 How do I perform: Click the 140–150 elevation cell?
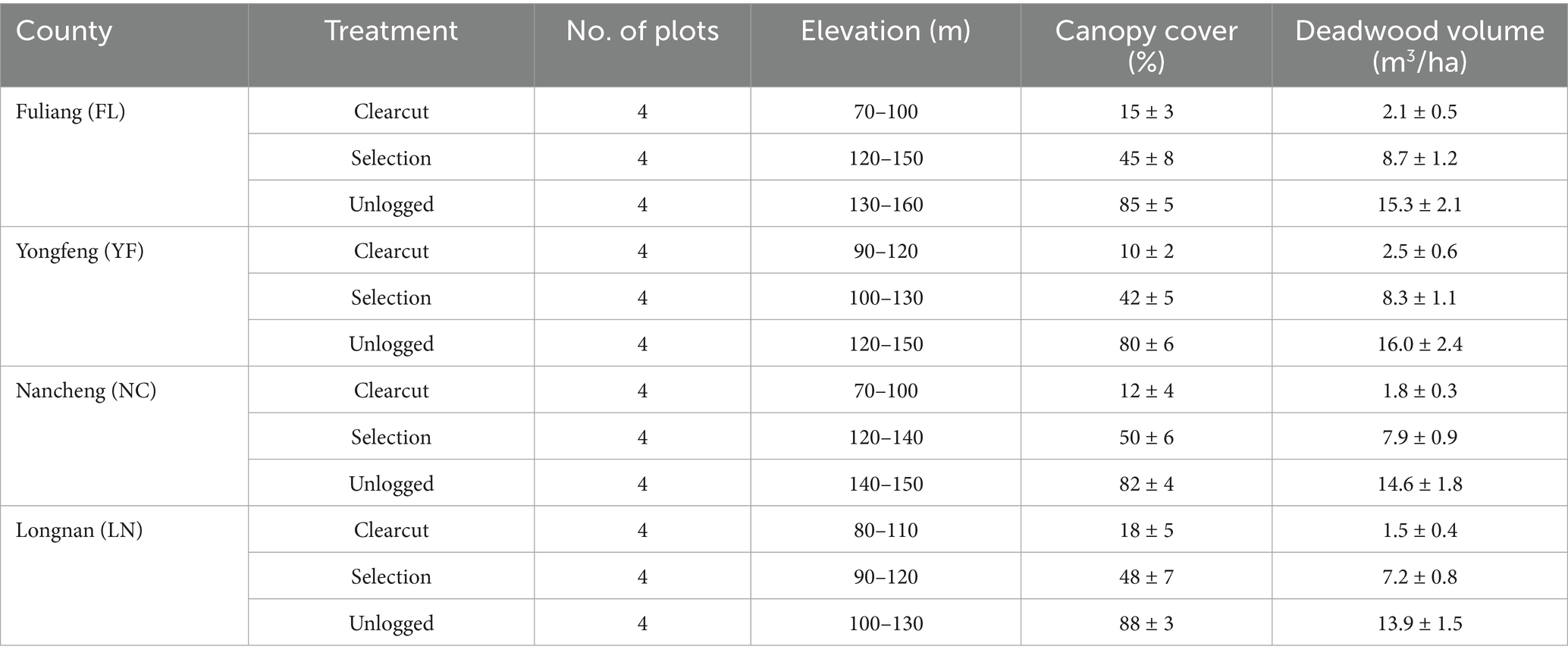click(886, 484)
